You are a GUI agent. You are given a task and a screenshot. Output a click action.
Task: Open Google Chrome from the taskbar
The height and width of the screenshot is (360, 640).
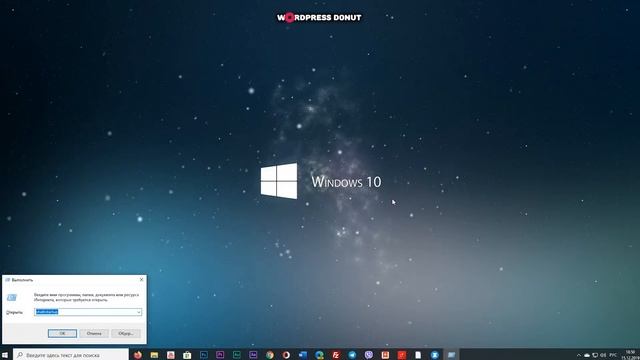click(x=270, y=355)
